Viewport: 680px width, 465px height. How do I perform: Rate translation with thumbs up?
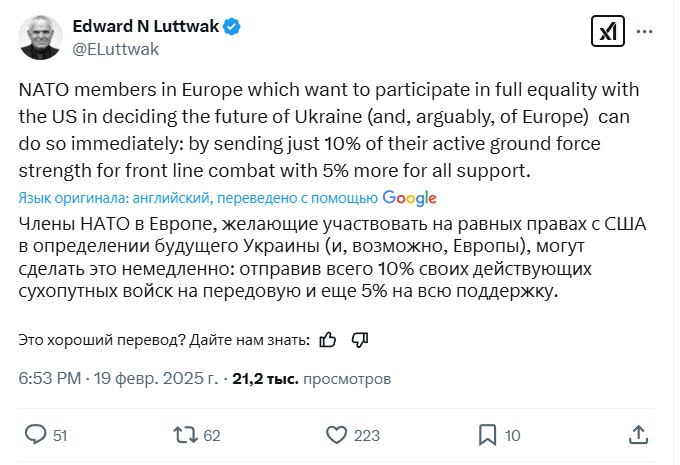click(x=328, y=340)
